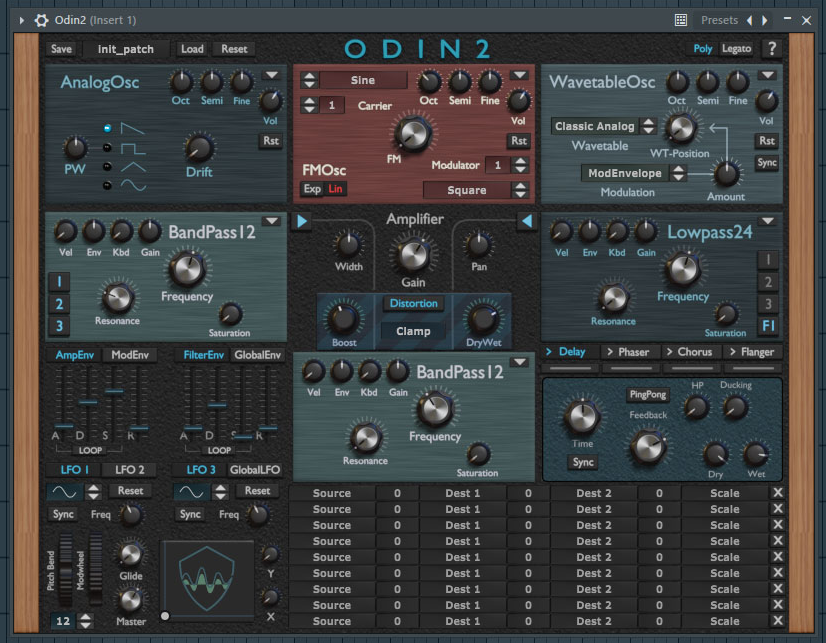Enable Poly voice mode

click(x=702, y=49)
